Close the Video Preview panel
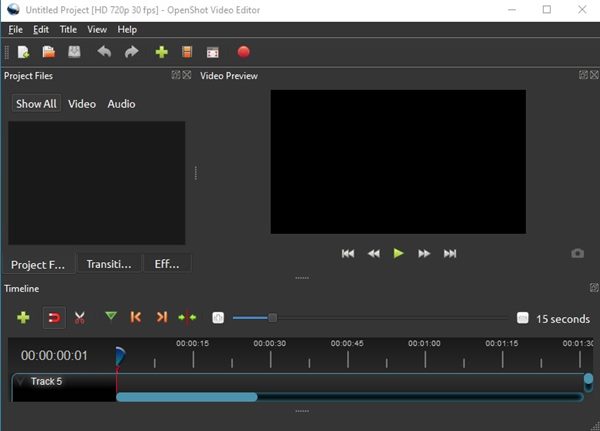 tap(594, 75)
